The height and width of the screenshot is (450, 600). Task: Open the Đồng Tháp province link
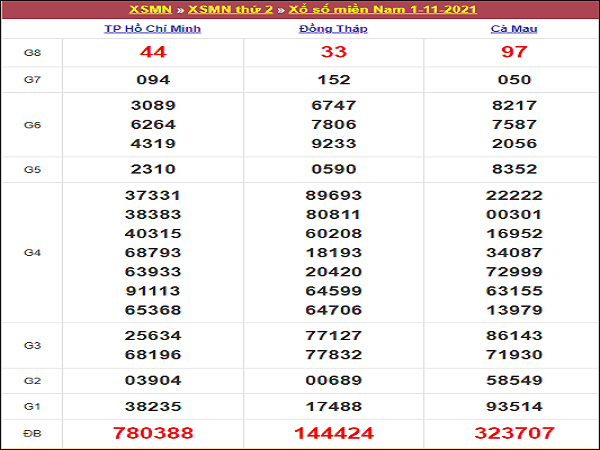tap(333, 29)
